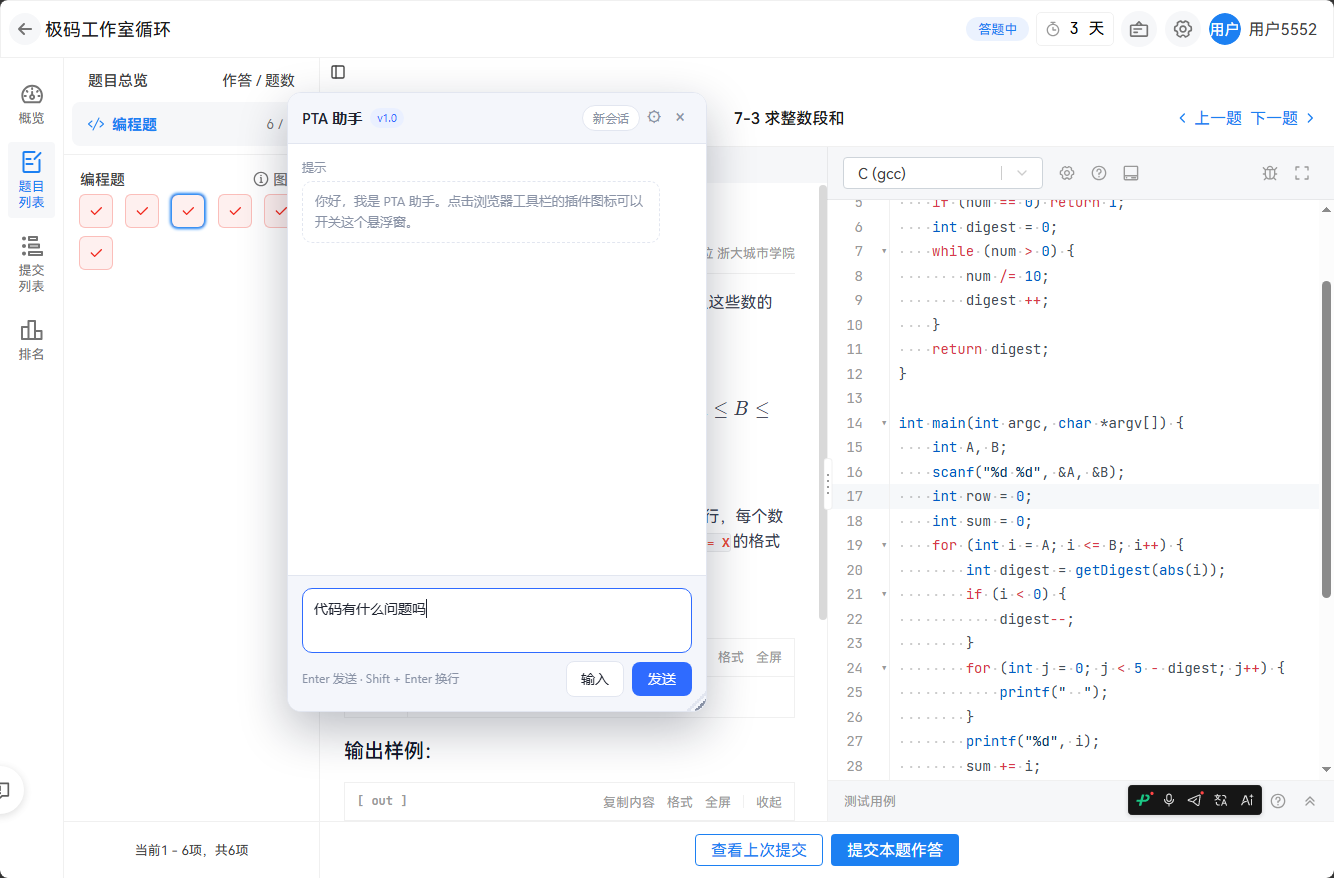Screen dimensions: 1334x878
Task: Select the first problem check box
Action: [x=96, y=211]
